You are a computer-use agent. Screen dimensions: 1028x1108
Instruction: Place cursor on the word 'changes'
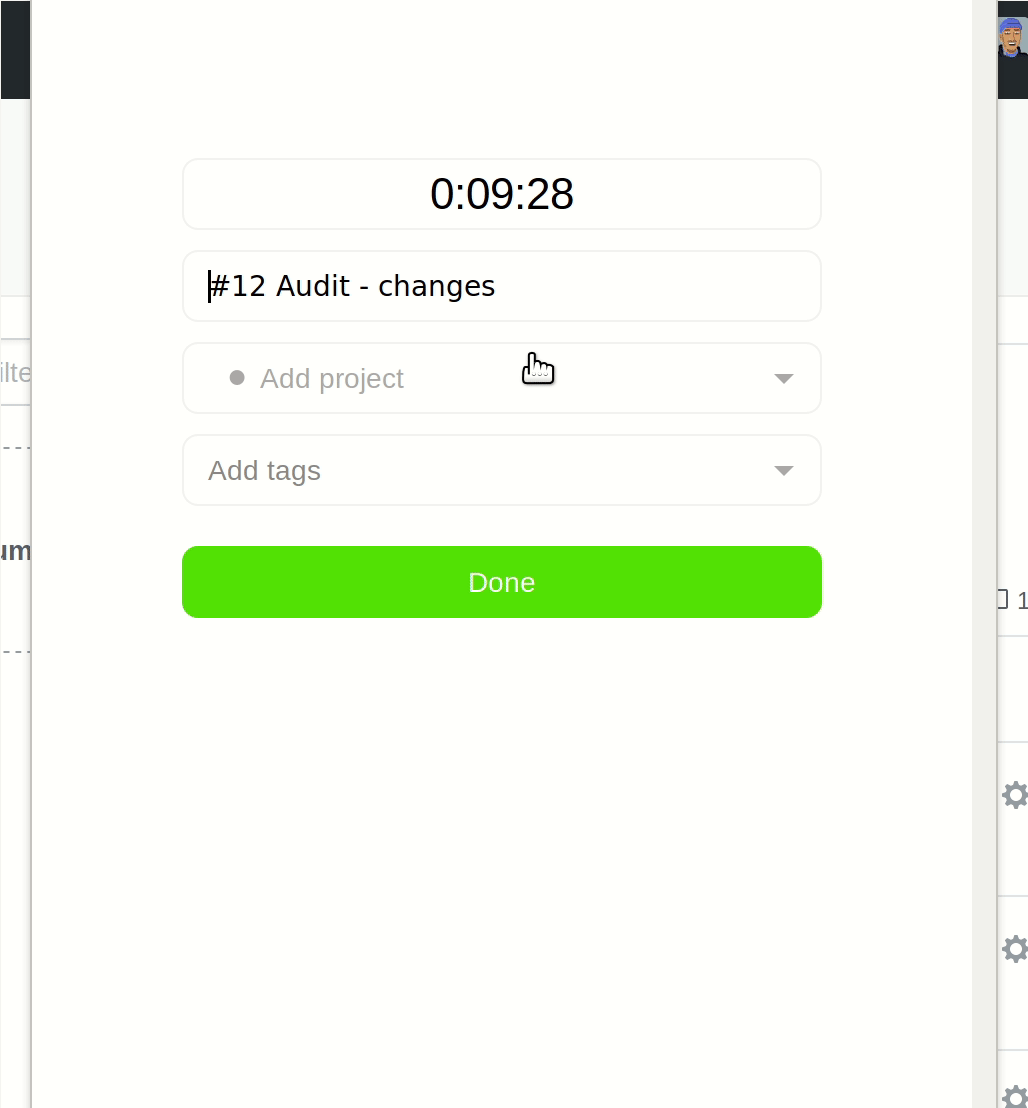coord(436,287)
